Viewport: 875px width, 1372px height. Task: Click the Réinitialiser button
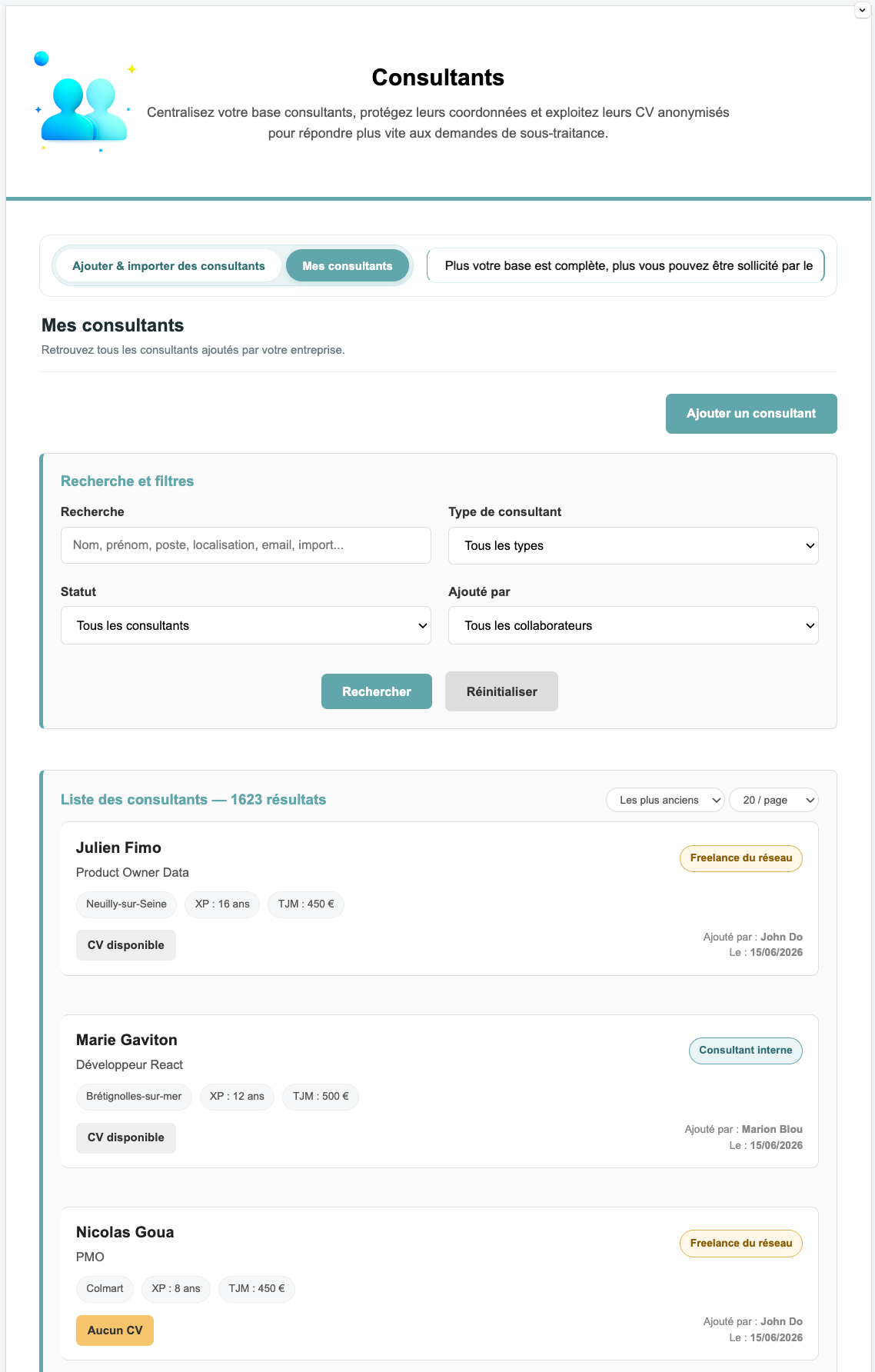point(501,691)
